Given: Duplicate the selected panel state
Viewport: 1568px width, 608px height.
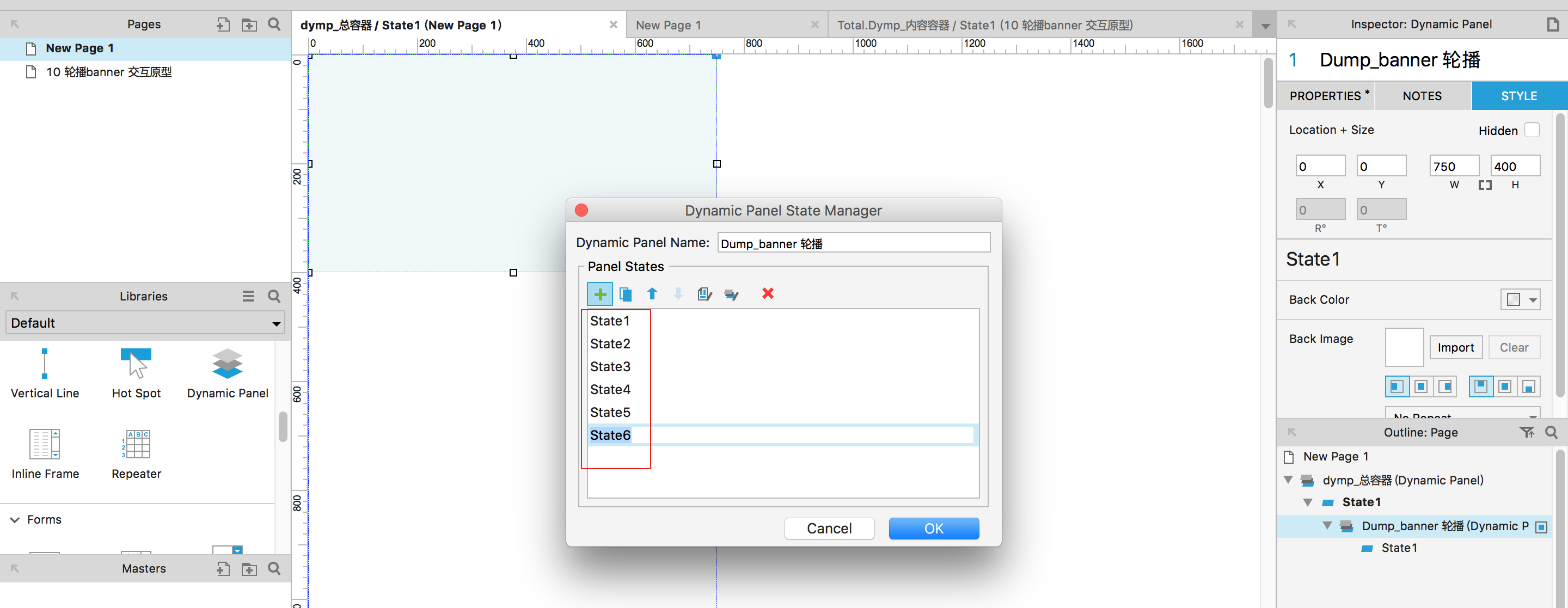Looking at the screenshot, I should click(625, 294).
